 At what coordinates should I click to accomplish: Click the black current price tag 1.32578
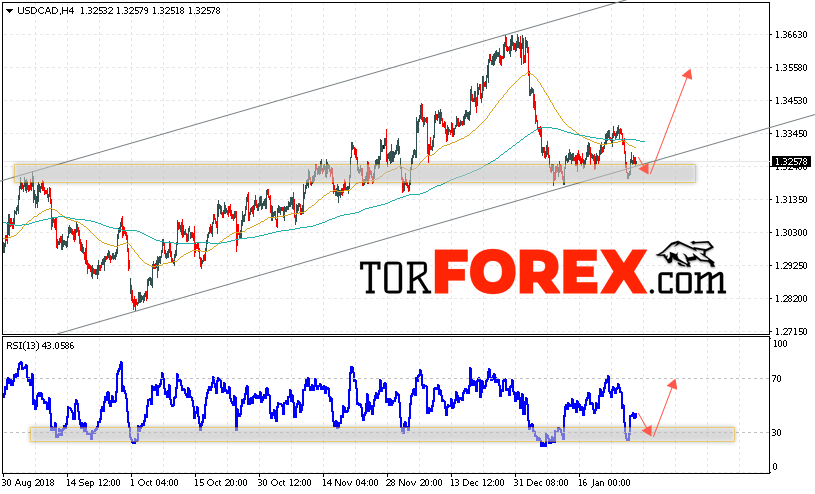pyautogui.click(x=791, y=162)
